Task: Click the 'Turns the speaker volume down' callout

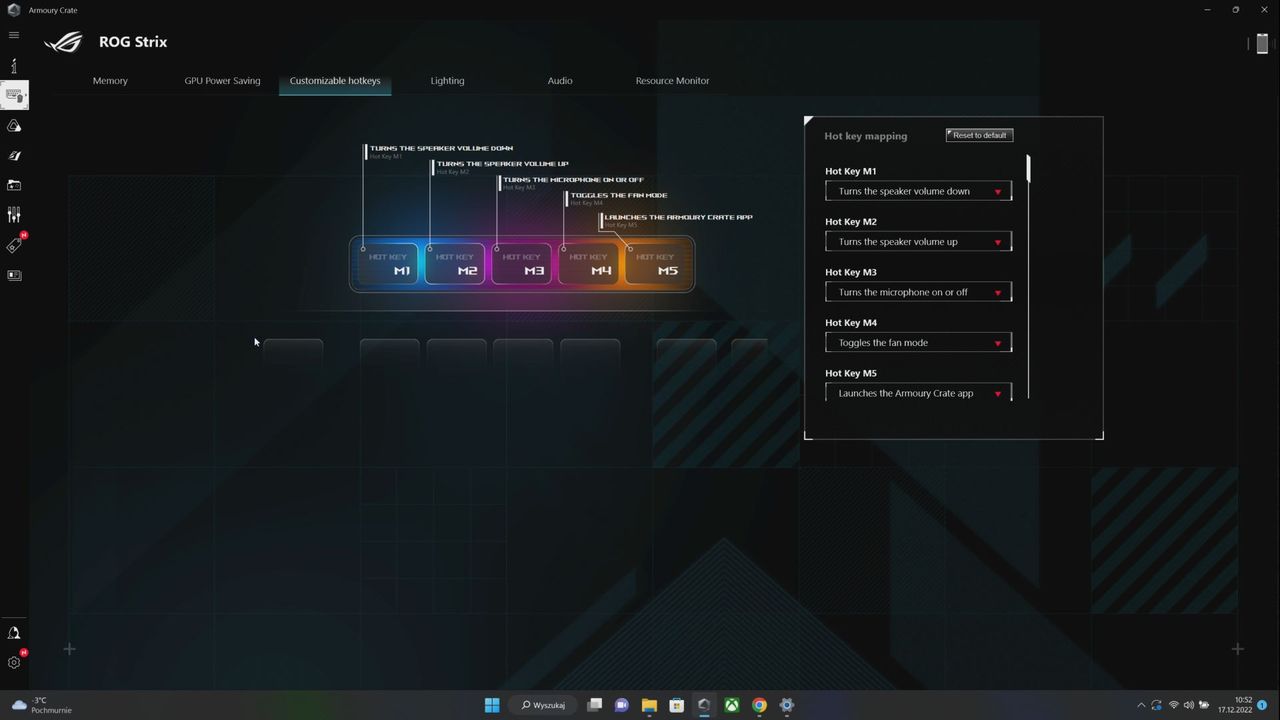Action: [441, 148]
